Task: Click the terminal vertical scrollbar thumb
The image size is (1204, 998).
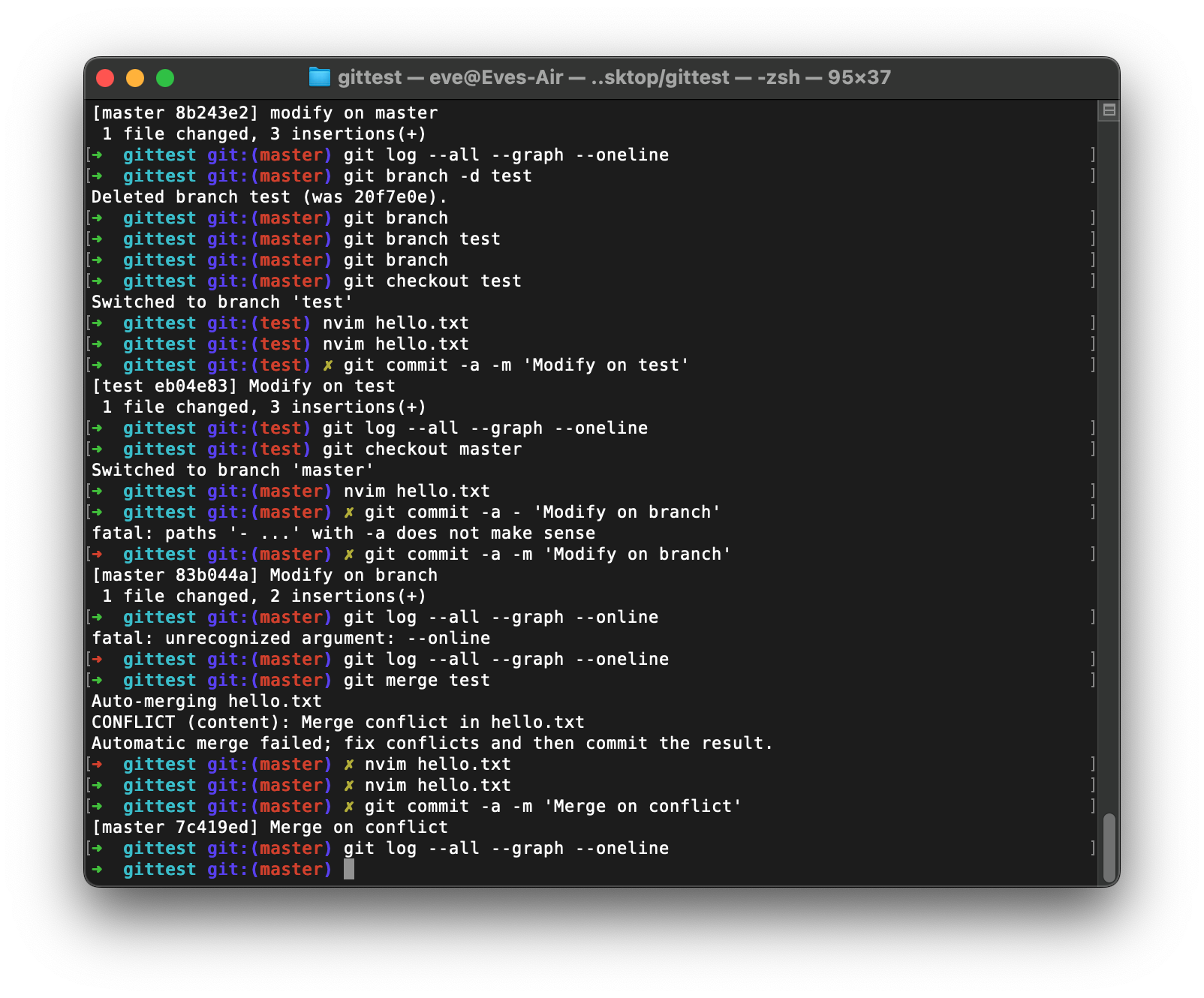Action: pos(1109,848)
